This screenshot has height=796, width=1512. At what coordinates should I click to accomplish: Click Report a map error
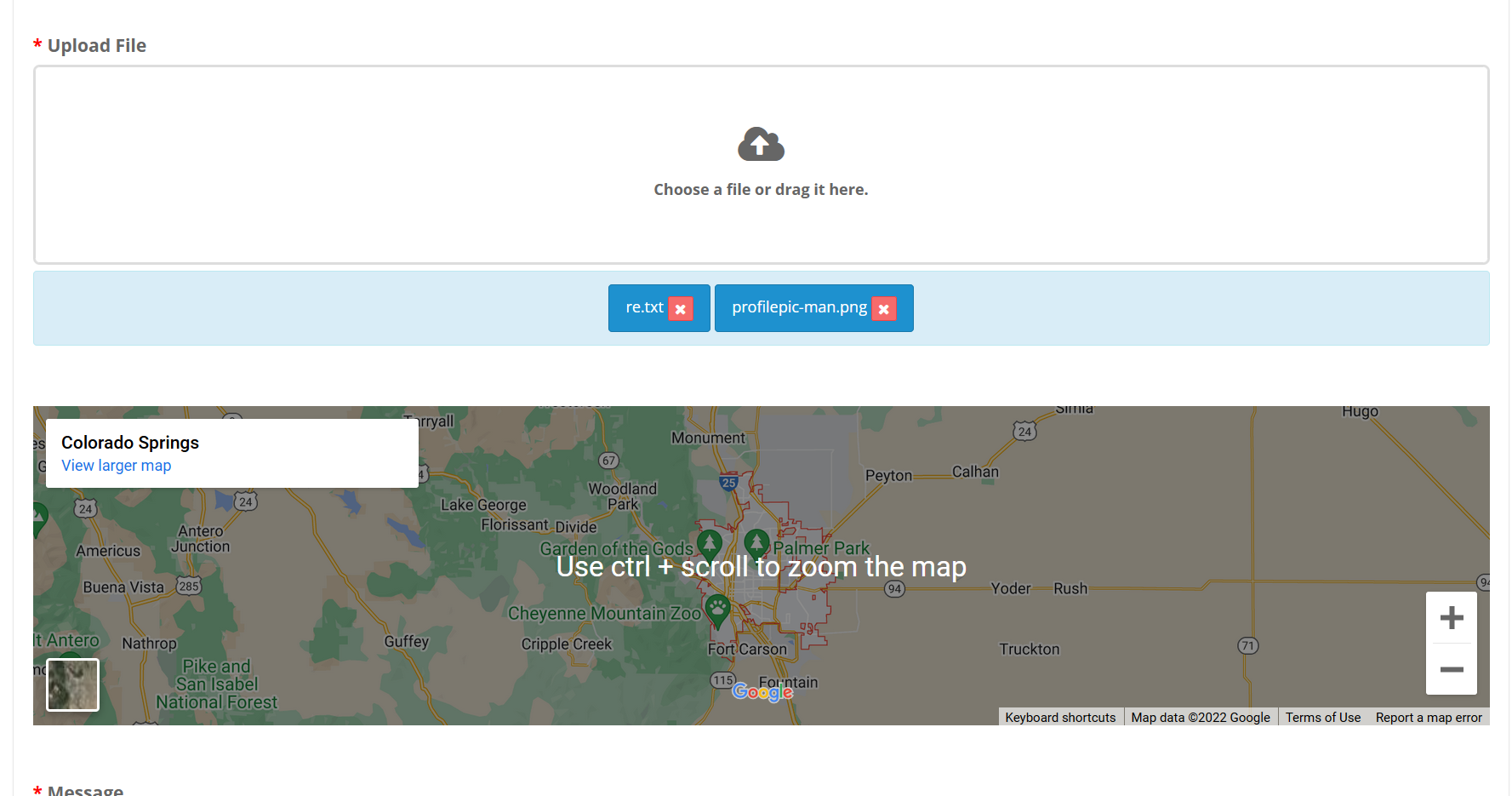coord(1428,718)
